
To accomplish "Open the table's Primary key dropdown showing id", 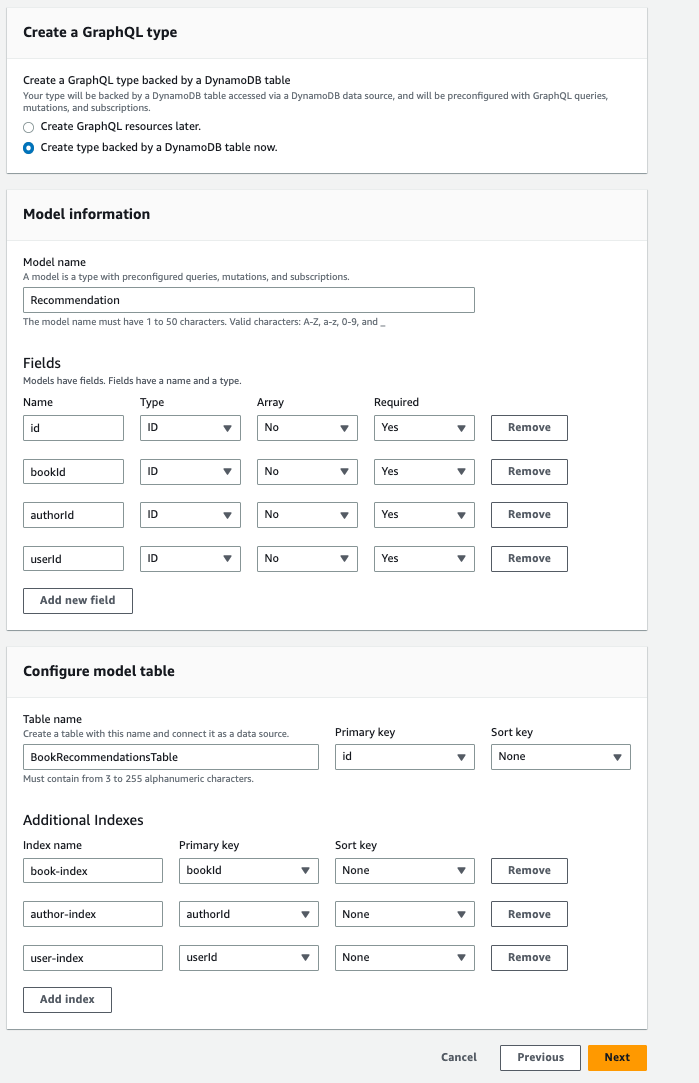I will pyautogui.click(x=404, y=756).
